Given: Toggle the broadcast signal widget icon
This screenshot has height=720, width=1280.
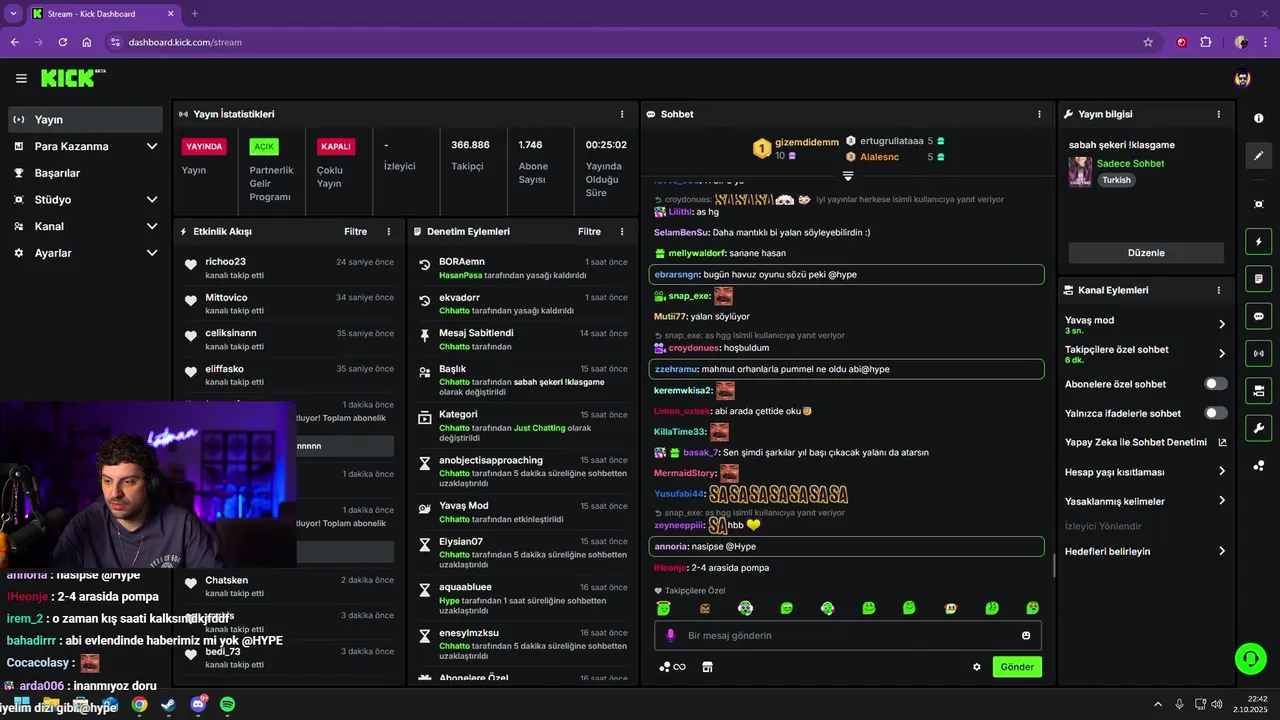Looking at the screenshot, I should pos(1258,353).
